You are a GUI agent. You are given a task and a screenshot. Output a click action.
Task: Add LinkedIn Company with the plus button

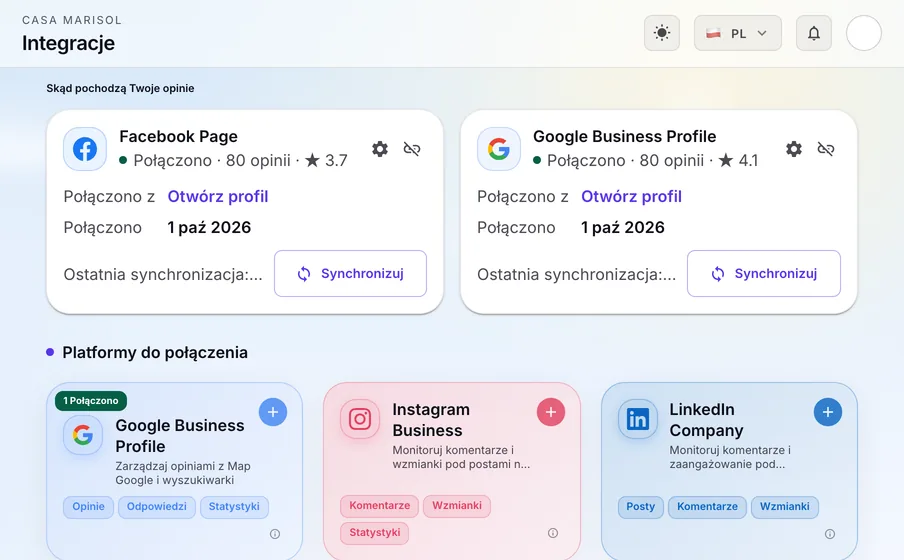[828, 412]
